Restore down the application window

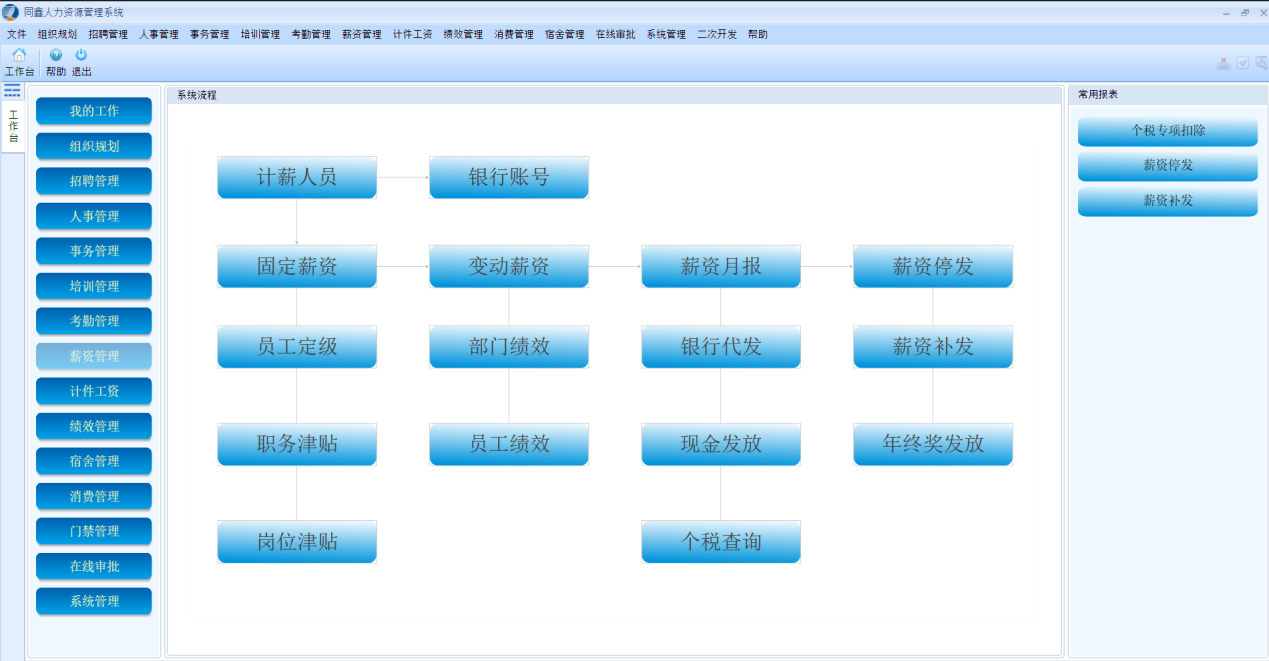pyautogui.click(x=1245, y=12)
